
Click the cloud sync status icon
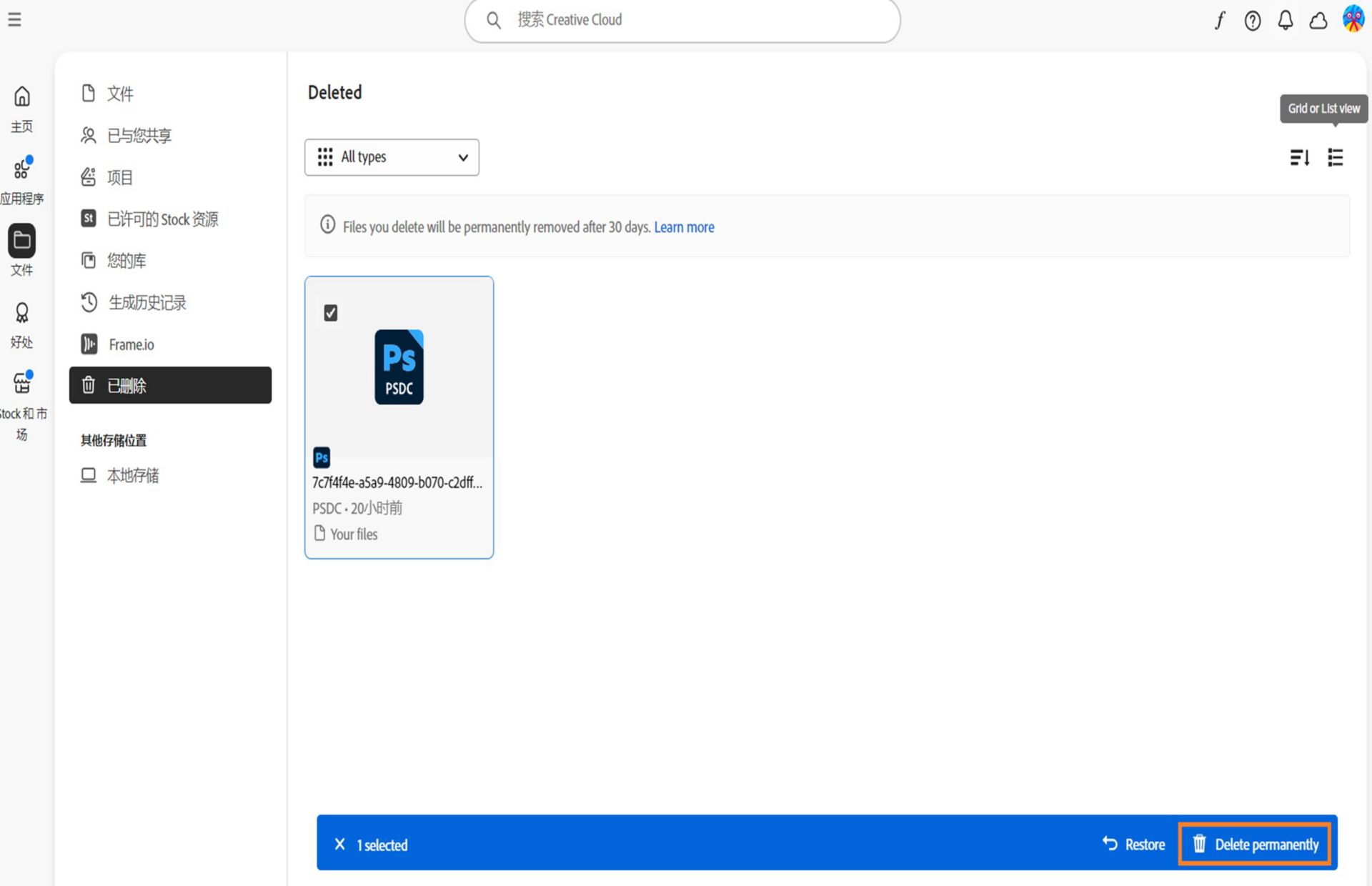pyautogui.click(x=1318, y=21)
